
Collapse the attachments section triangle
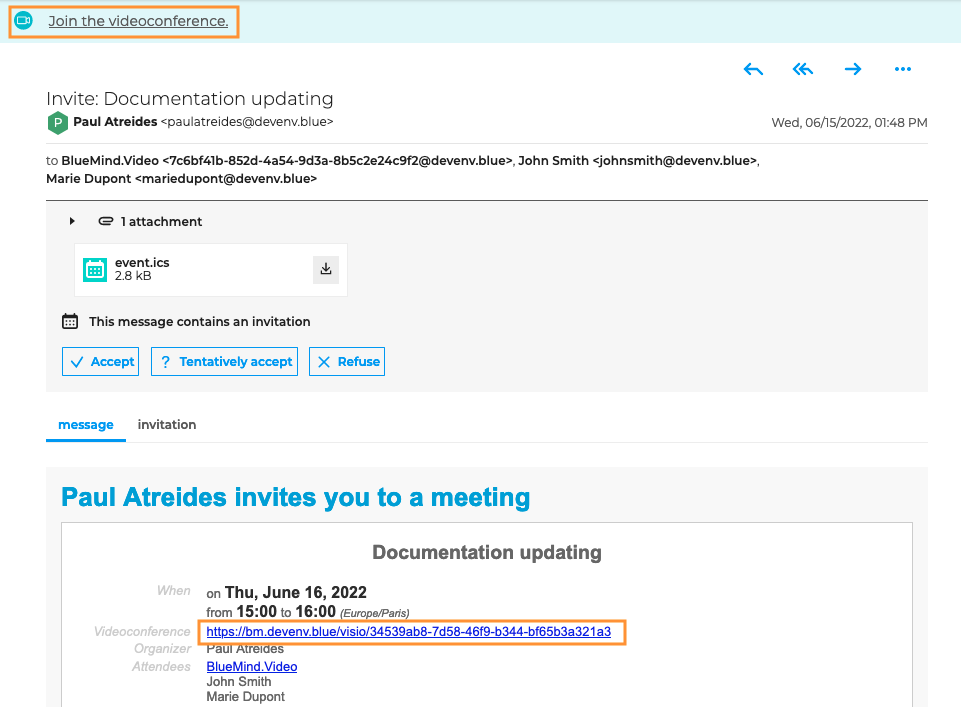click(x=72, y=221)
